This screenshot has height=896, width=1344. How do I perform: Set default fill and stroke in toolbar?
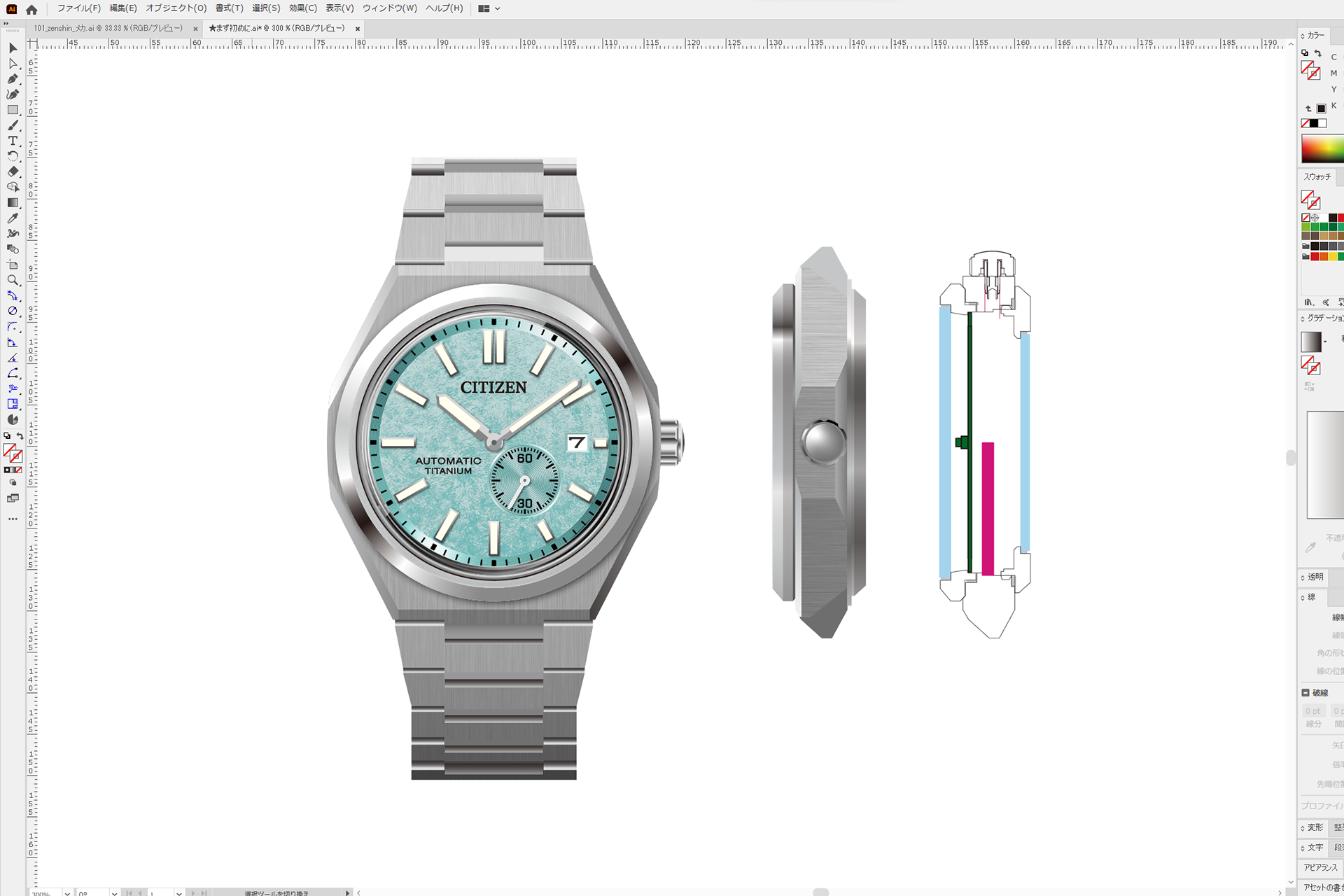tap(7, 435)
